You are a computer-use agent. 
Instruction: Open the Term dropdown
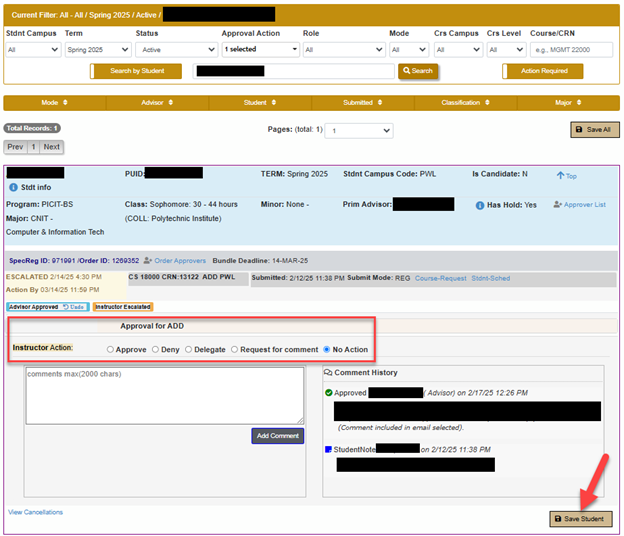[96, 49]
